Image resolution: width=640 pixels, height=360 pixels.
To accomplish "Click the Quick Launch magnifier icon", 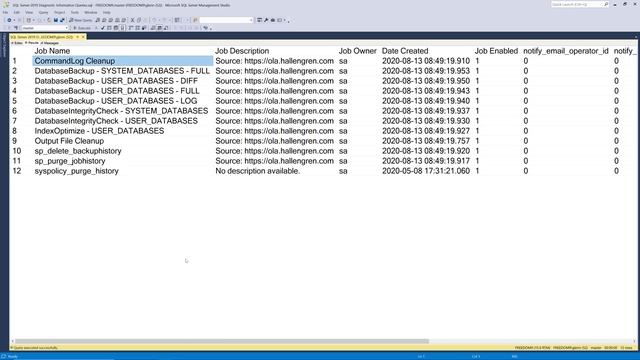I will click(x=606, y=4).
